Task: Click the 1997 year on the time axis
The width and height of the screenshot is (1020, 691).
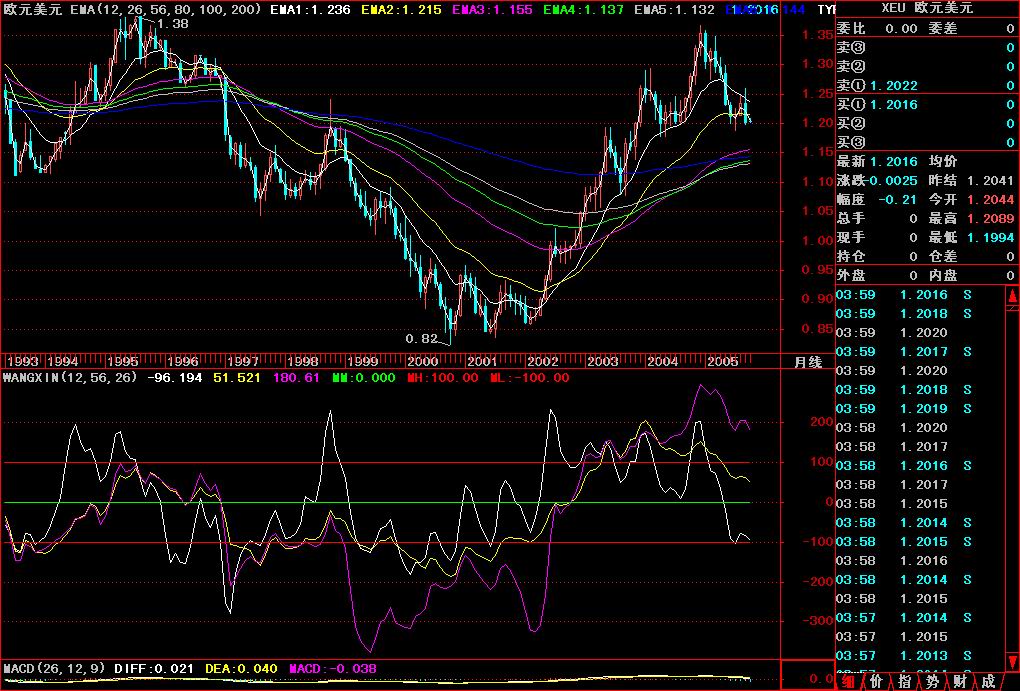Action: [x=243, y=361]
